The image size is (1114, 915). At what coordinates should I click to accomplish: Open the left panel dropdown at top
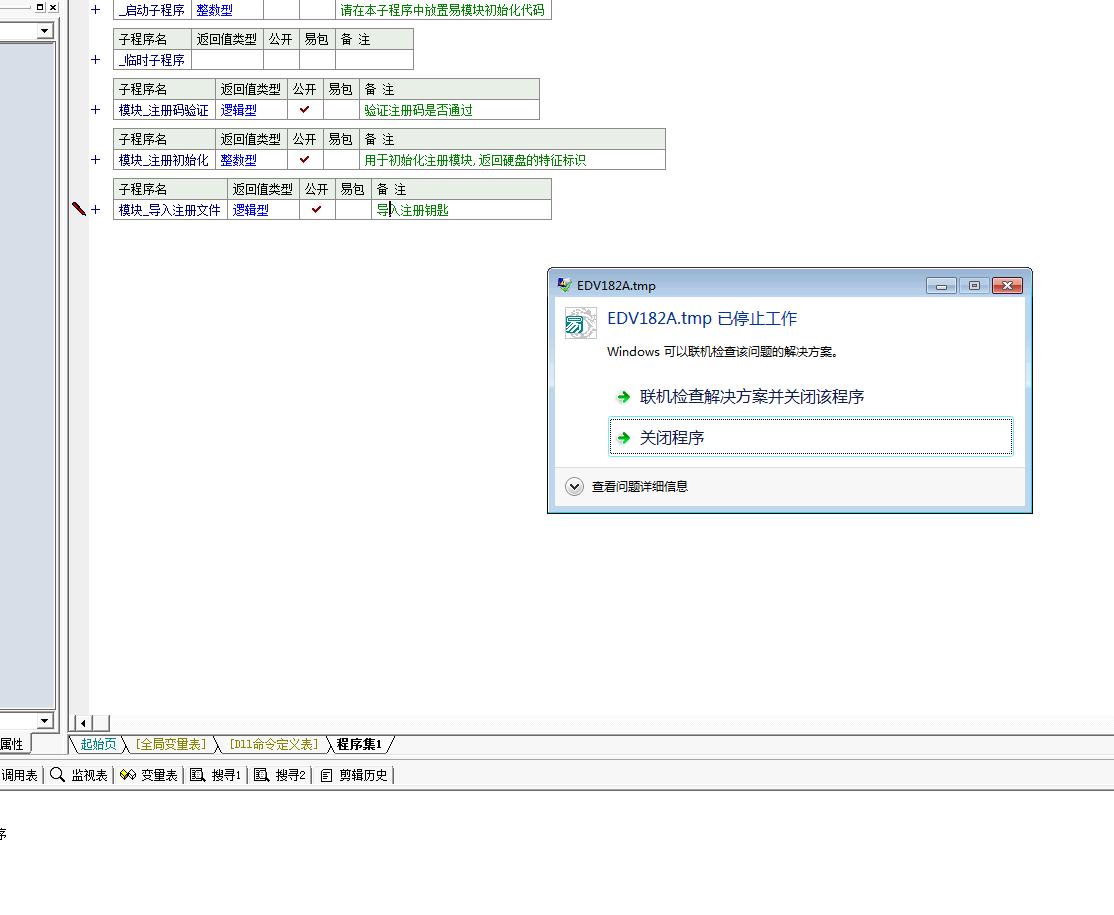click(44, 31)
